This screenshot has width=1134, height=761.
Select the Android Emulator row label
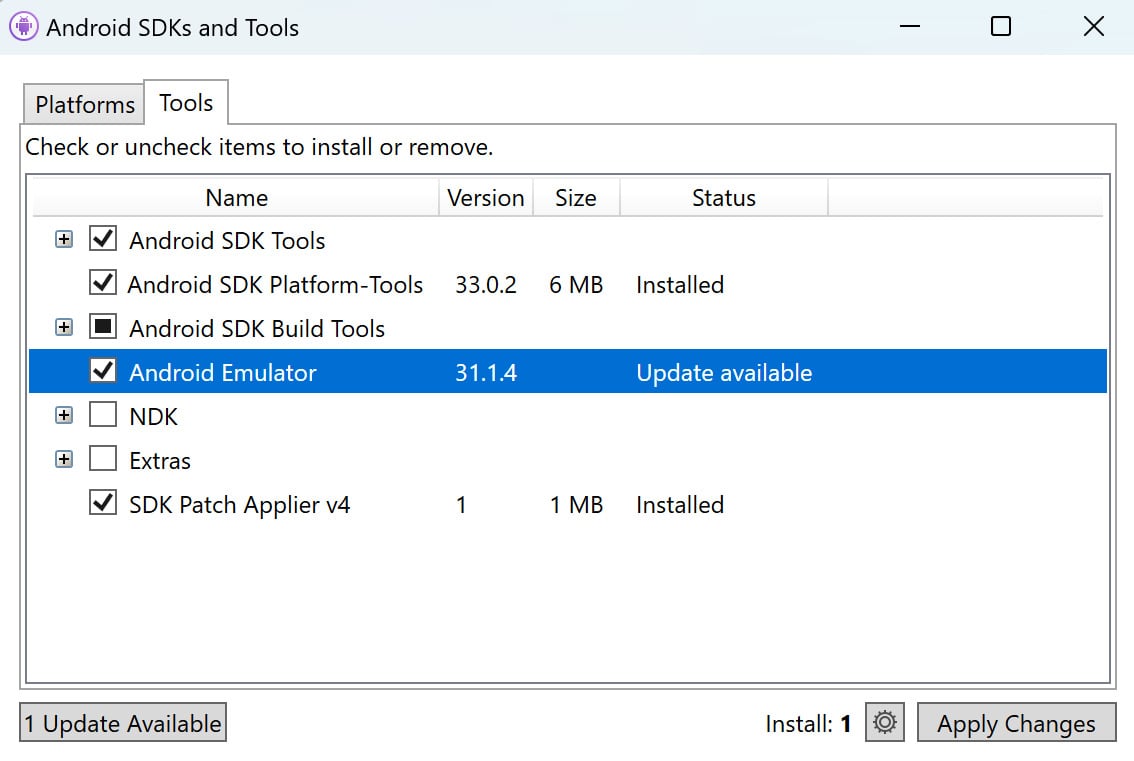[x=223, y=373]
